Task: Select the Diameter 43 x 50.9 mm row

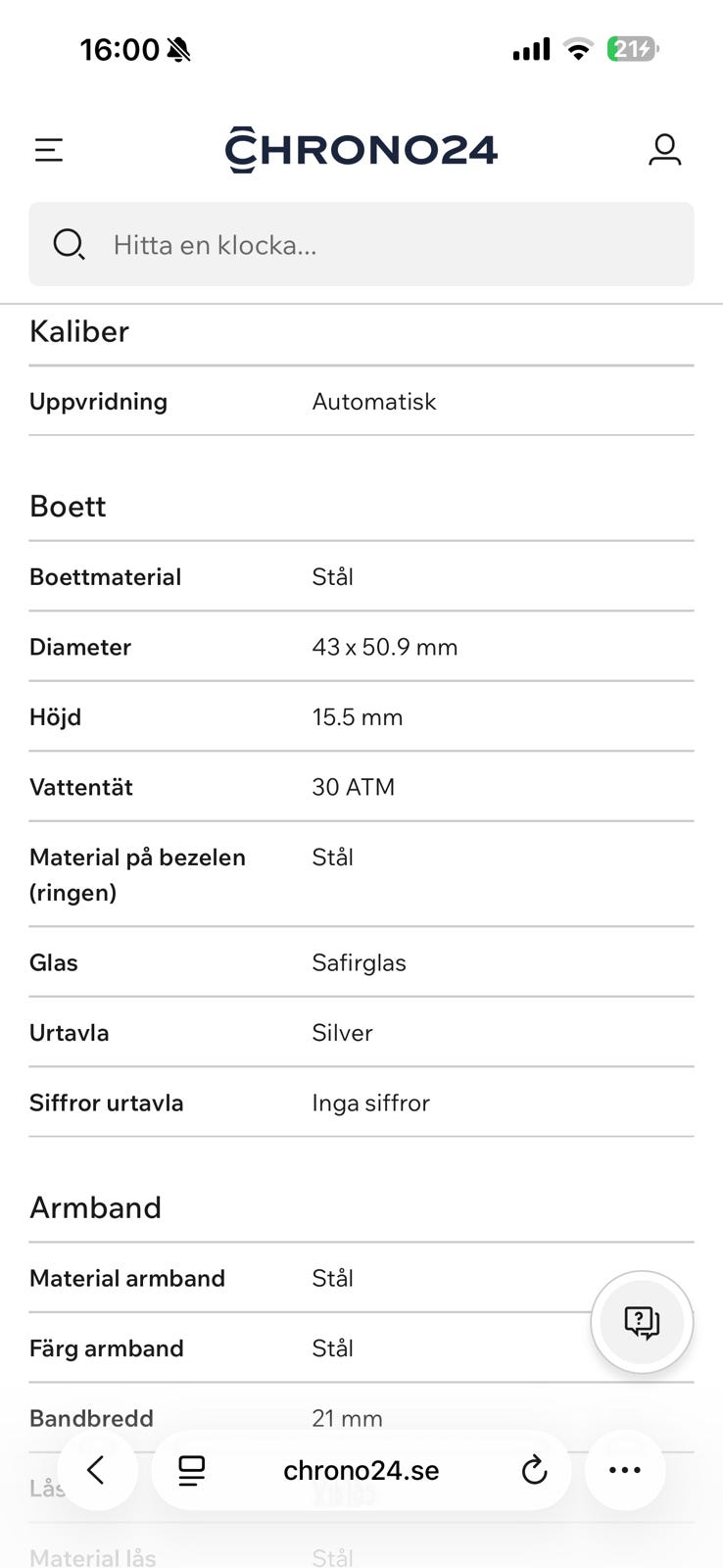Action: coord(361,647)
